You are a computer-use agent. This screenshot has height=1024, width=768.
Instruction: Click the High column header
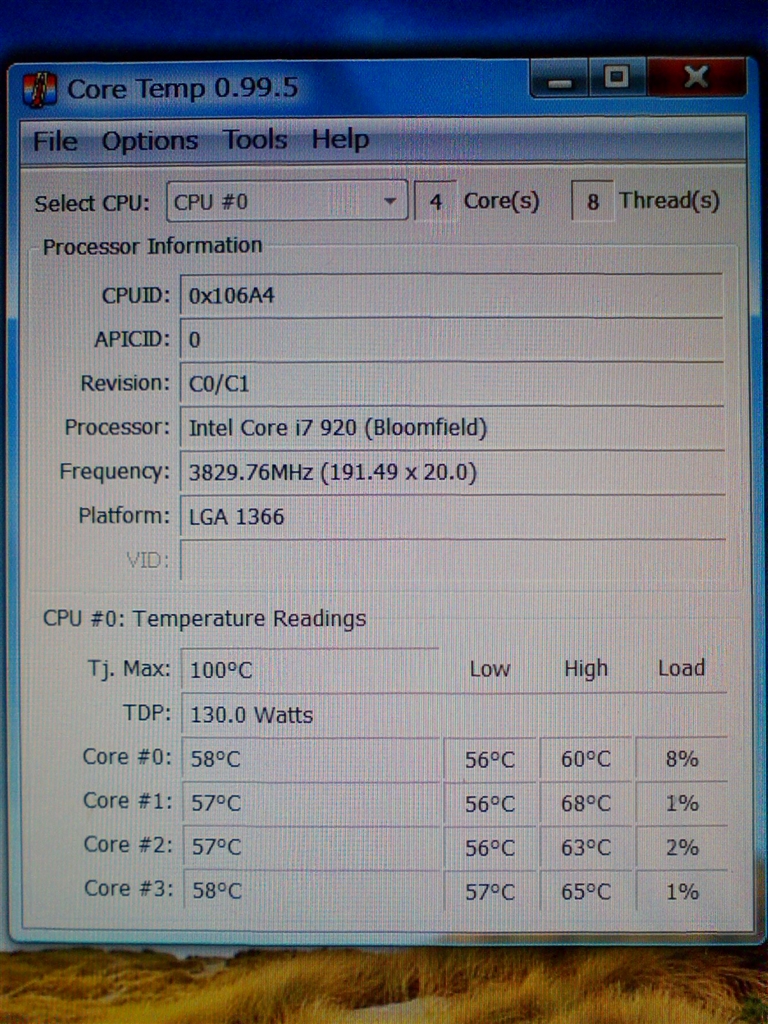586,669
